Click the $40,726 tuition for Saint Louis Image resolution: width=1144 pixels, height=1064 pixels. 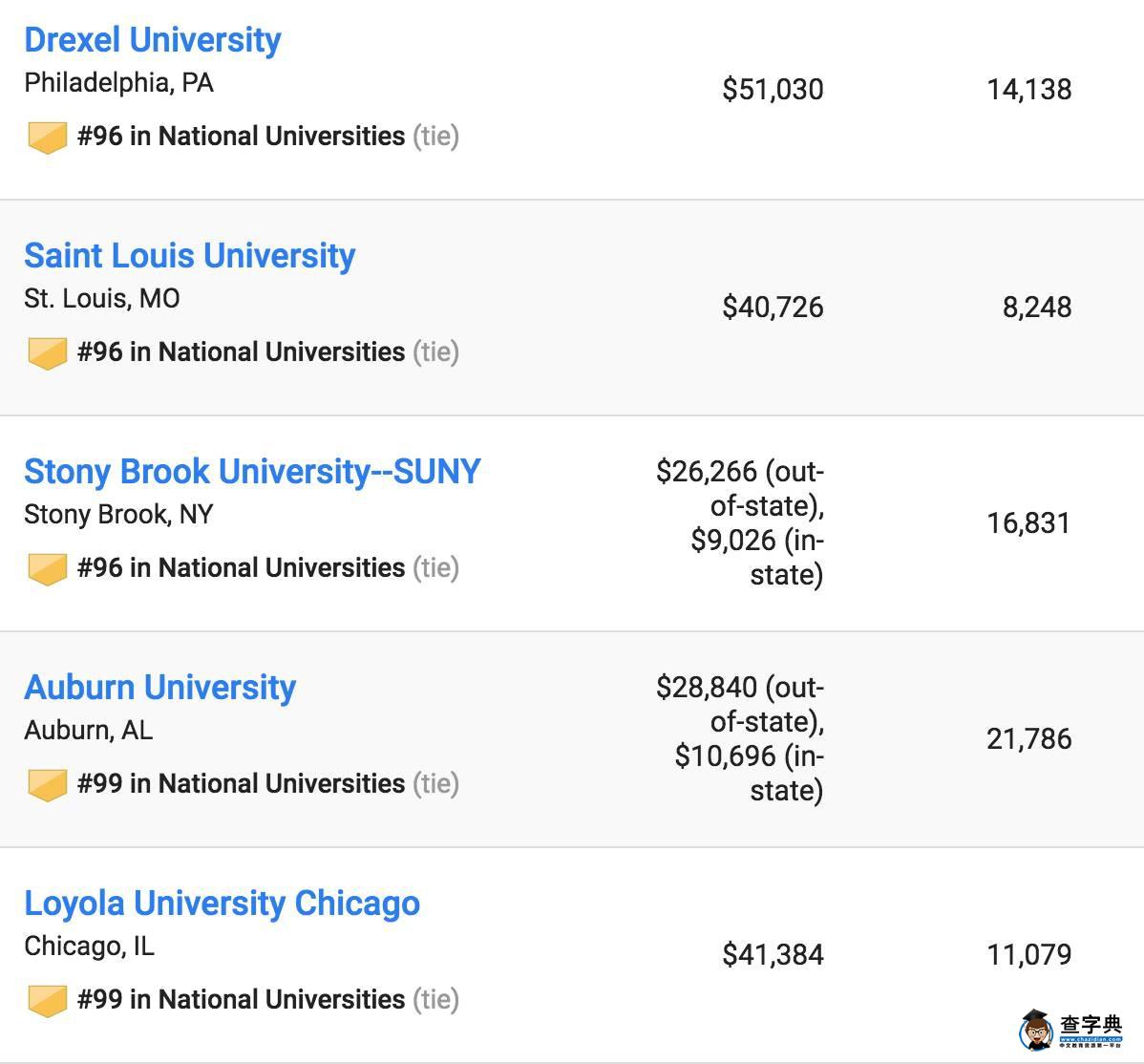tap(773, 308)
